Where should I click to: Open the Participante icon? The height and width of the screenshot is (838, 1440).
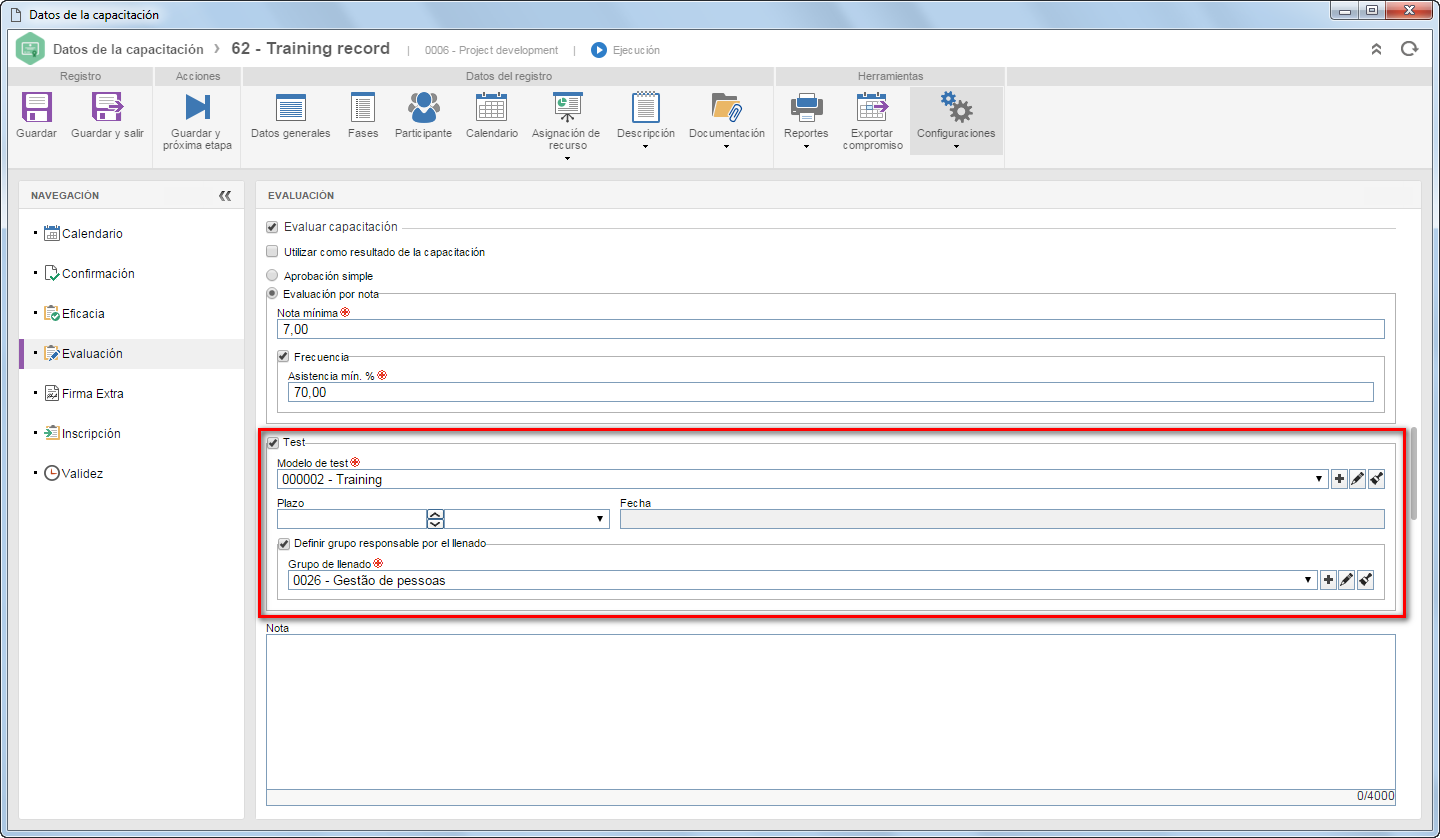[x=423, y=106]
